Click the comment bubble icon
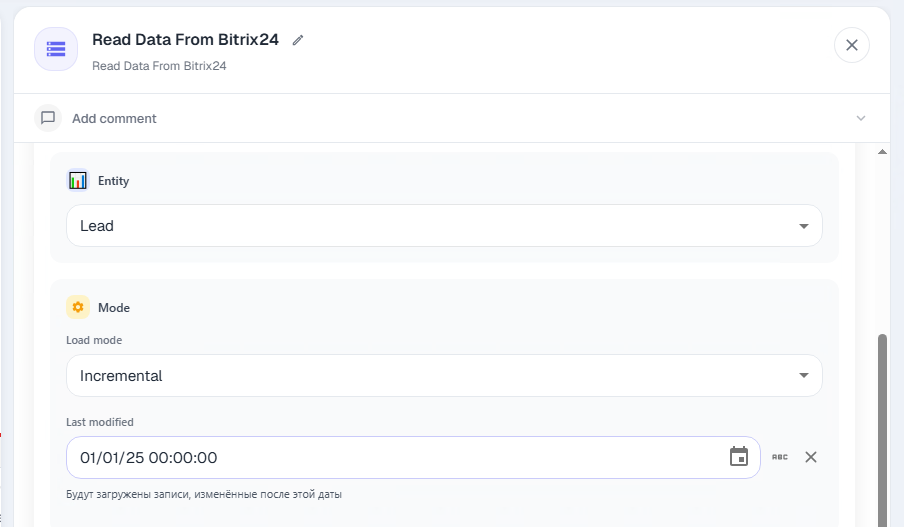Screen dimensions: 904x527 [x=48, y=118]
